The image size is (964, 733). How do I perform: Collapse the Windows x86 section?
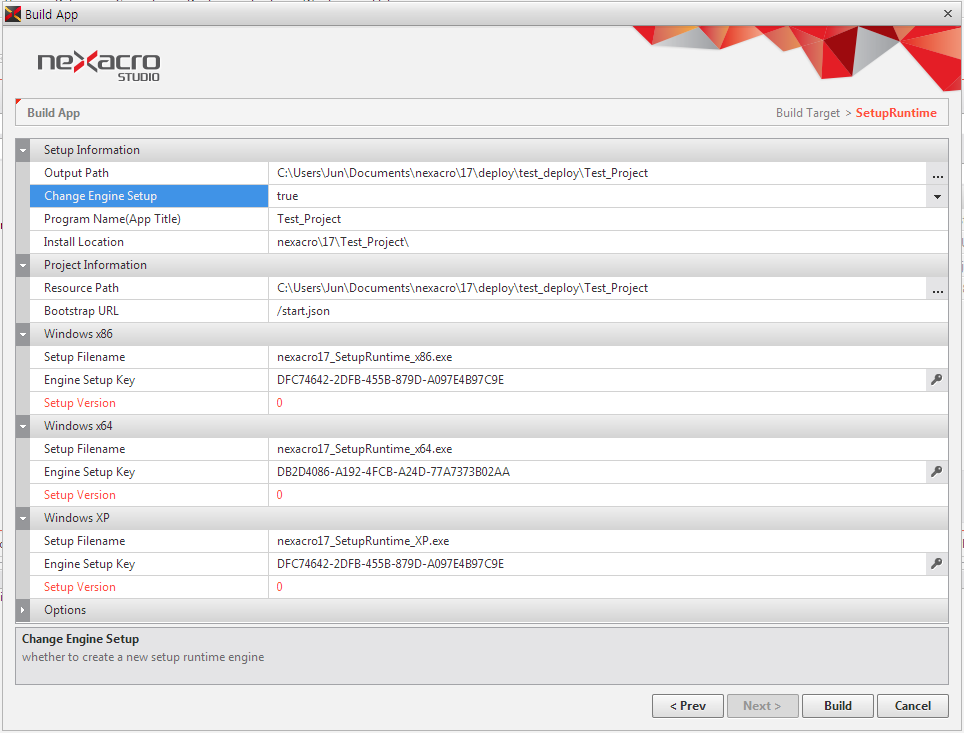point(23,335)
